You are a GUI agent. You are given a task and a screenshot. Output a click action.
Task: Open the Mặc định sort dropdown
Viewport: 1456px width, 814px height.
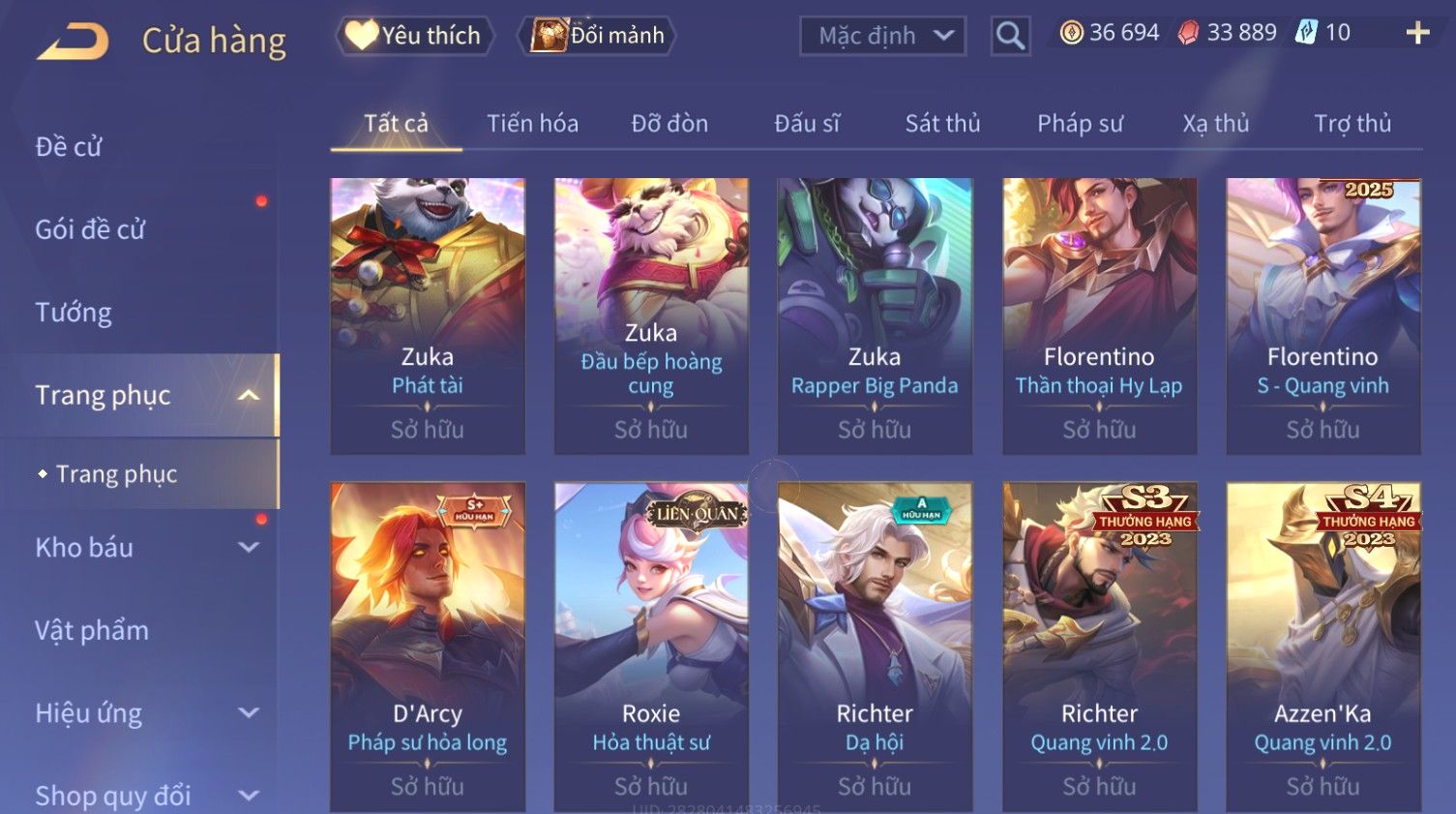pyautogui.click(x=882, y=36)
